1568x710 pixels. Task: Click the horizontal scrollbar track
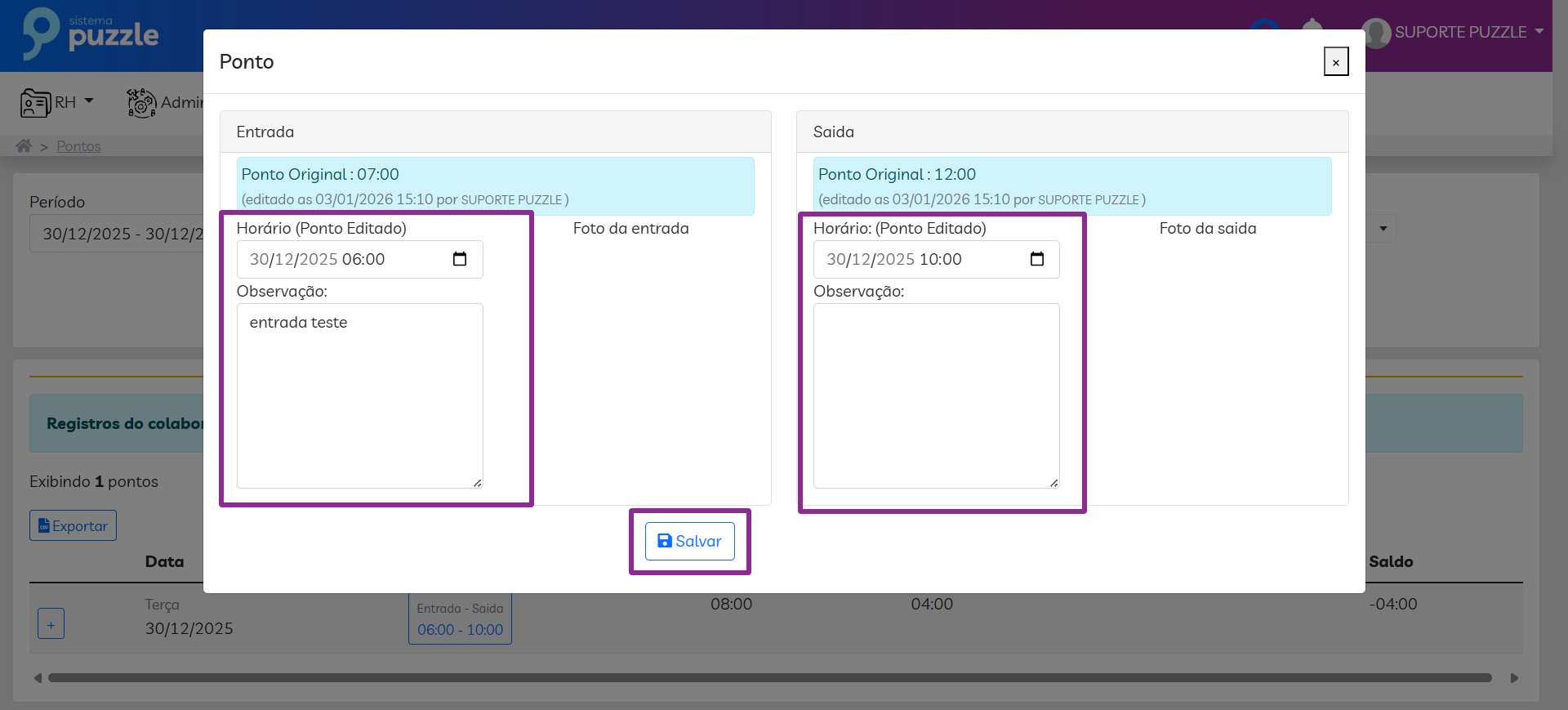click(x=769, y=677)
